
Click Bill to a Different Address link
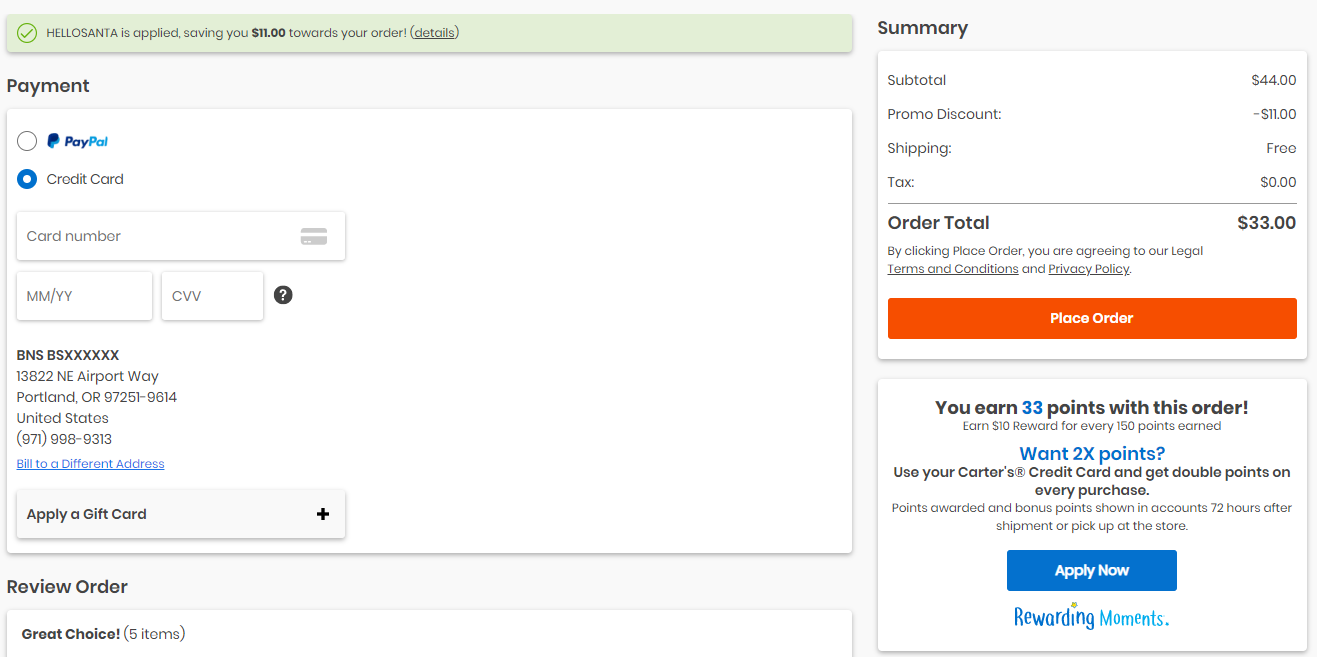[x=90, y=464]
